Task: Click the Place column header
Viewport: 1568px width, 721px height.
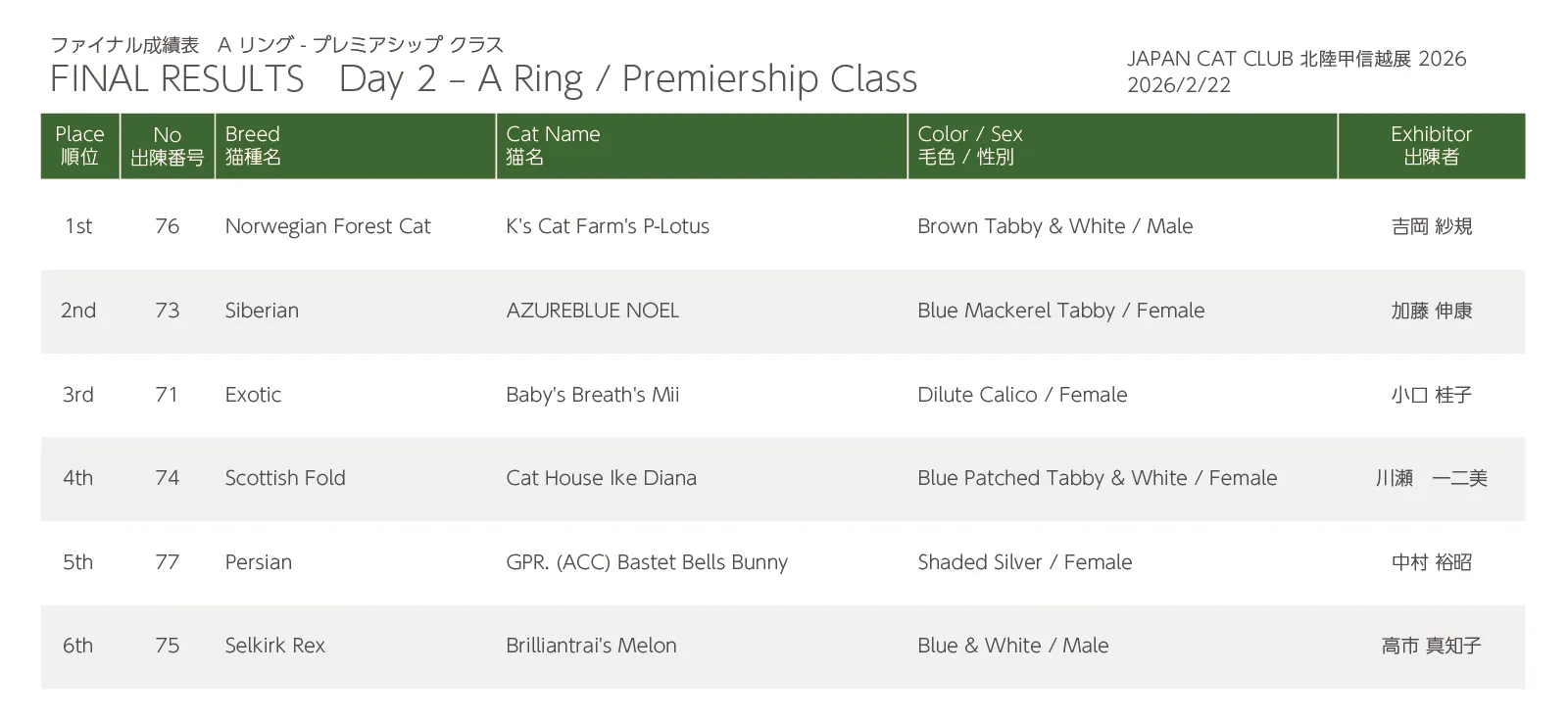Action: coord(79,145)
